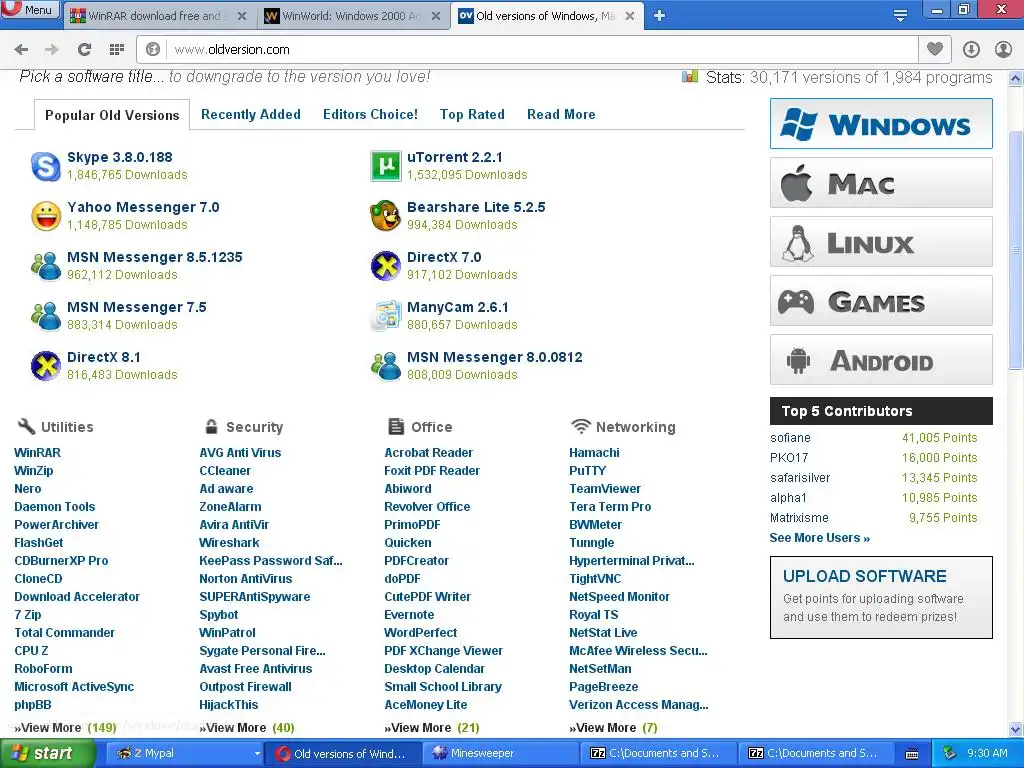This screenshot has height=768, width=1024.
Task: Open the user account profile icon
Action: tap(1003, 49)
